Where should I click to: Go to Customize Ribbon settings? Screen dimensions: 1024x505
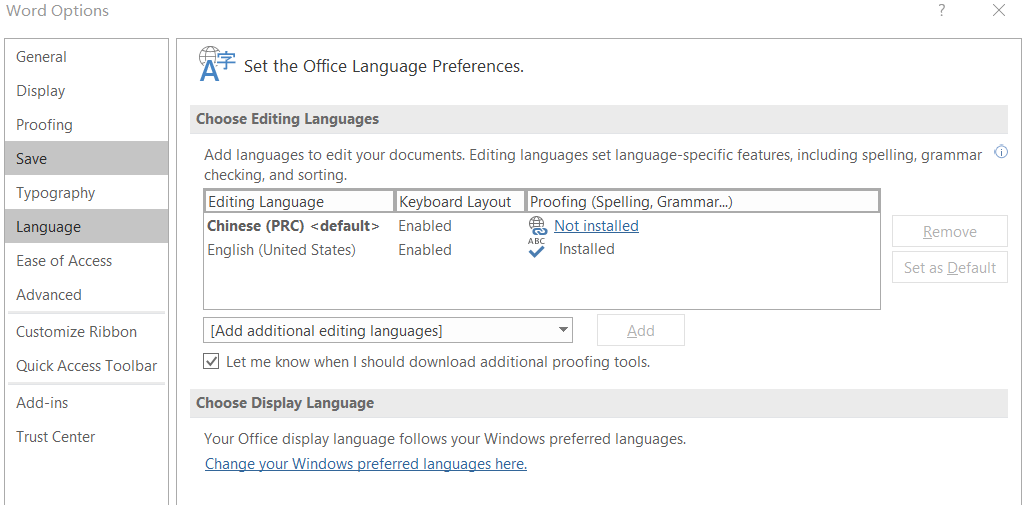point(77,332)
